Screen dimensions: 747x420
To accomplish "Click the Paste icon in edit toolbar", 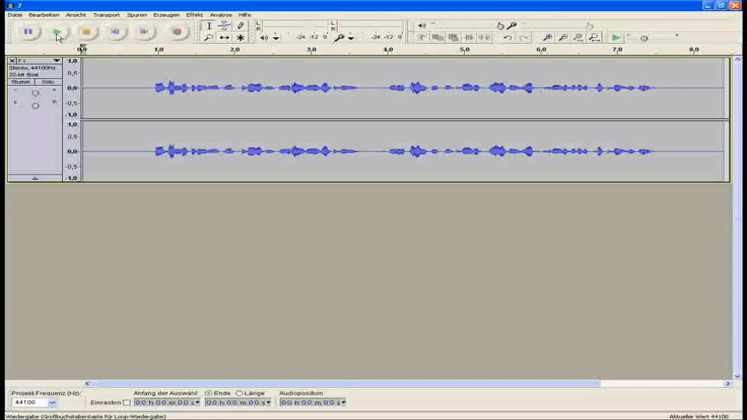I will pos(453,38).
